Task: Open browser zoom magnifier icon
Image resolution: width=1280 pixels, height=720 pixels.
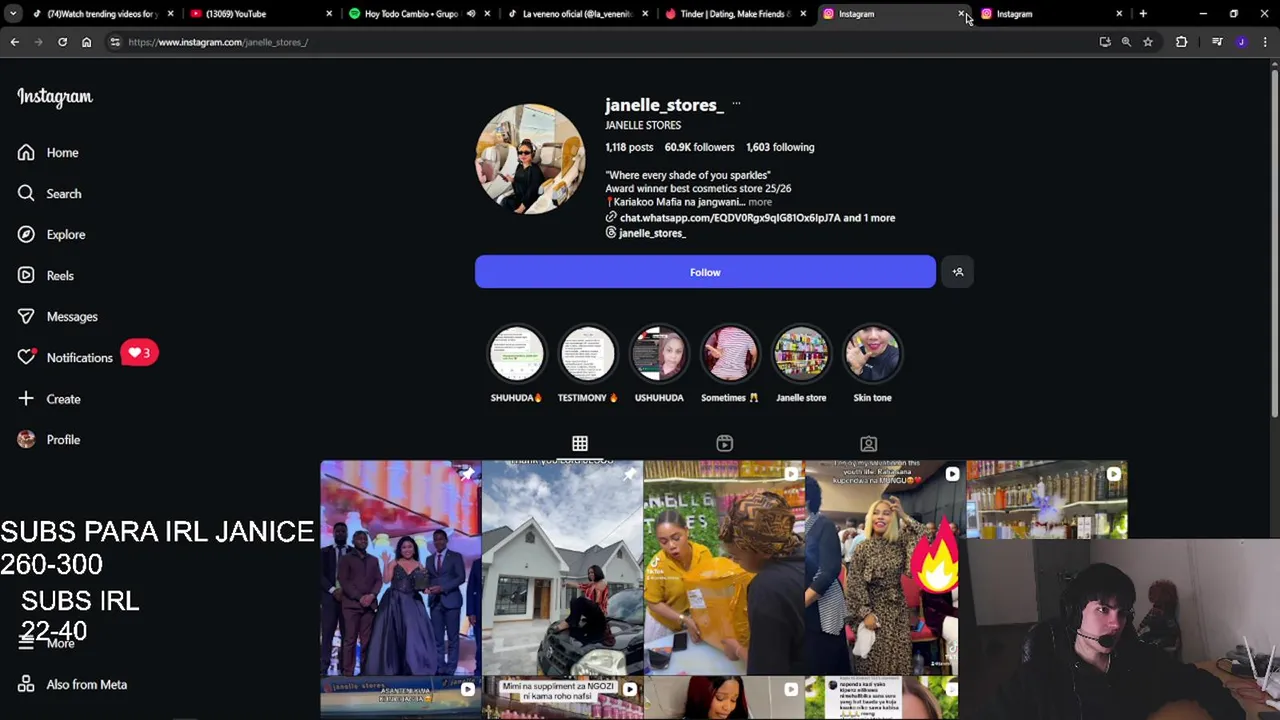Action: [x=1126, y=42]
